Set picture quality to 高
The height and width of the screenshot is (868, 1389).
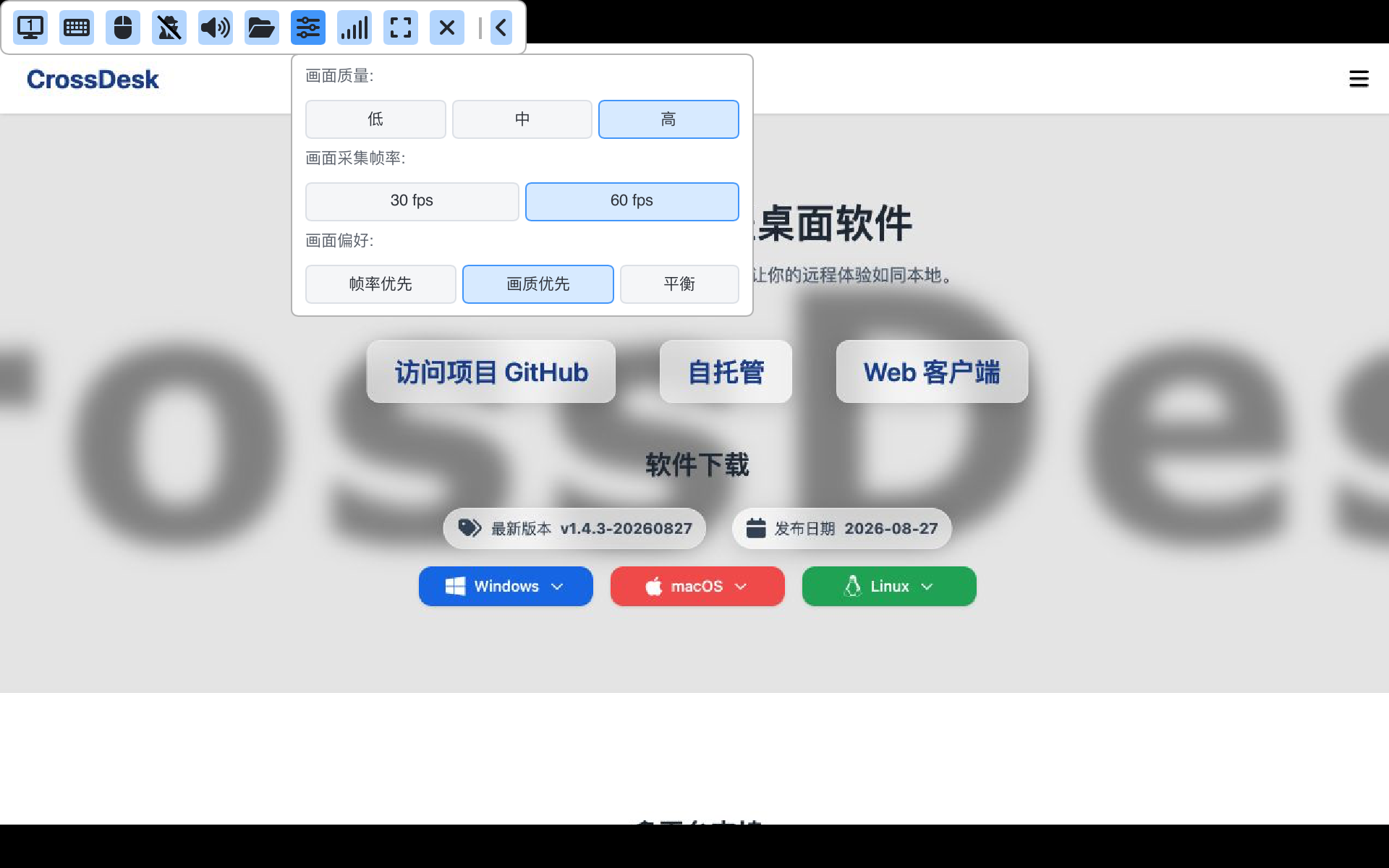coord(668,119)
